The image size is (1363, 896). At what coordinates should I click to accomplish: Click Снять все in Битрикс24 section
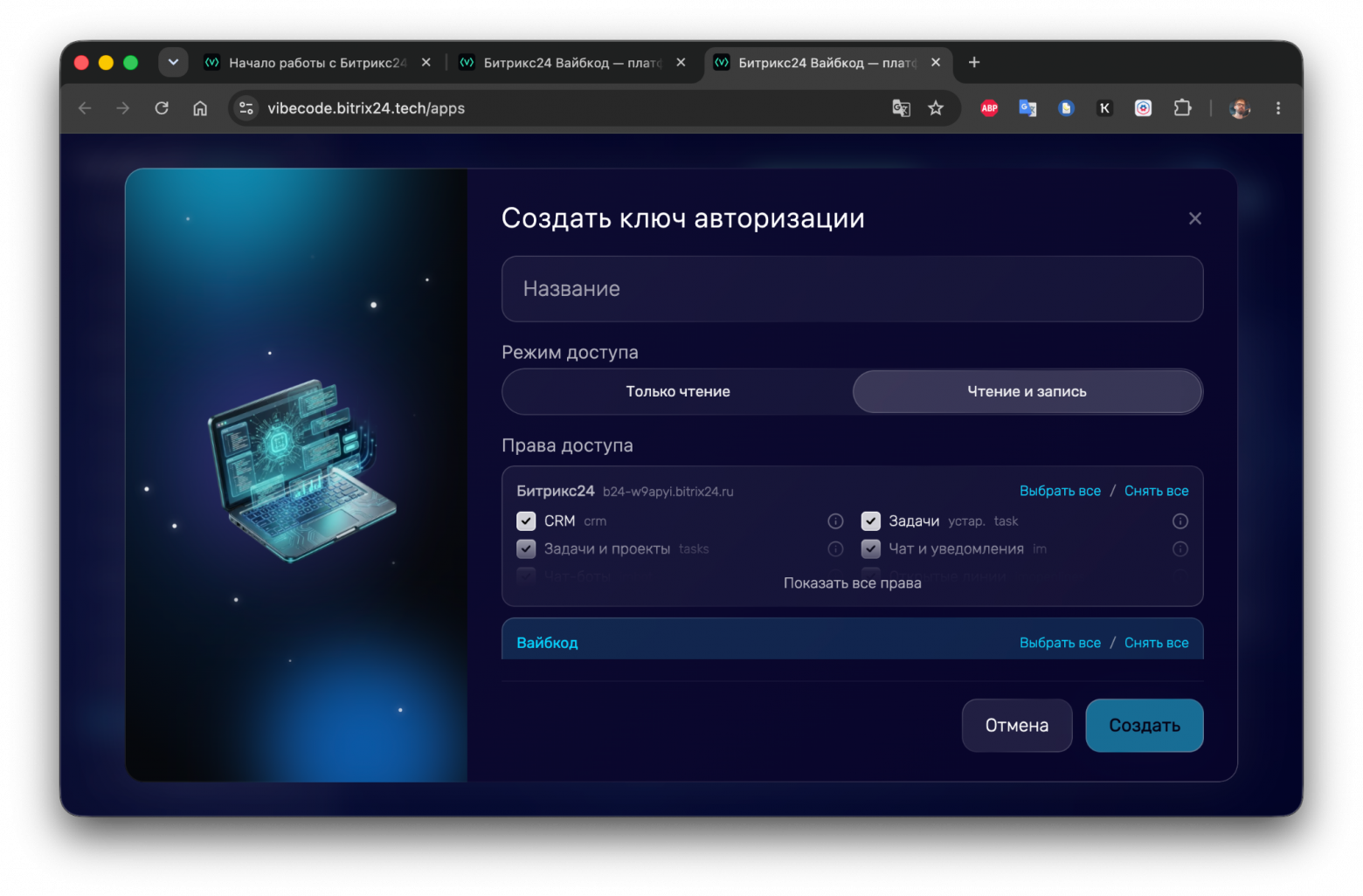(x=1156, y=491)
